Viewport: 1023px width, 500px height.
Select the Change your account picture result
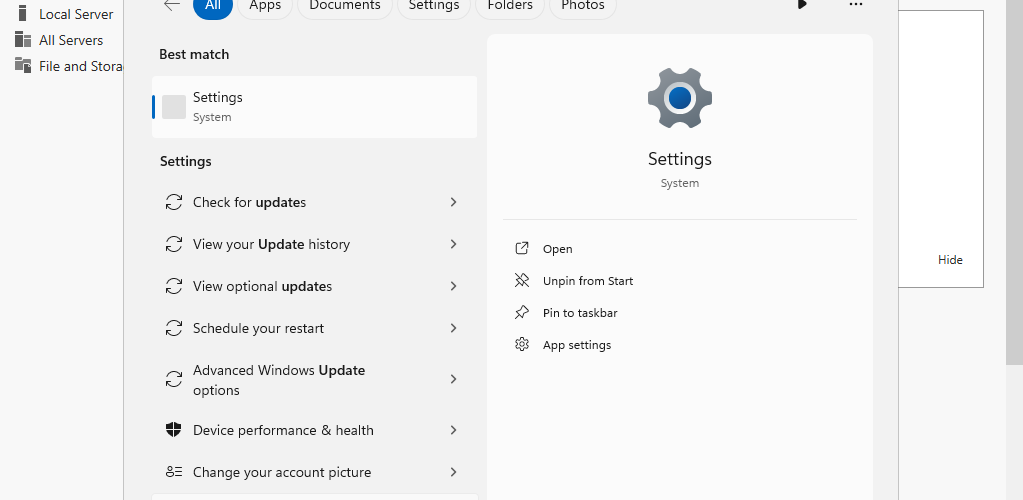314,472
